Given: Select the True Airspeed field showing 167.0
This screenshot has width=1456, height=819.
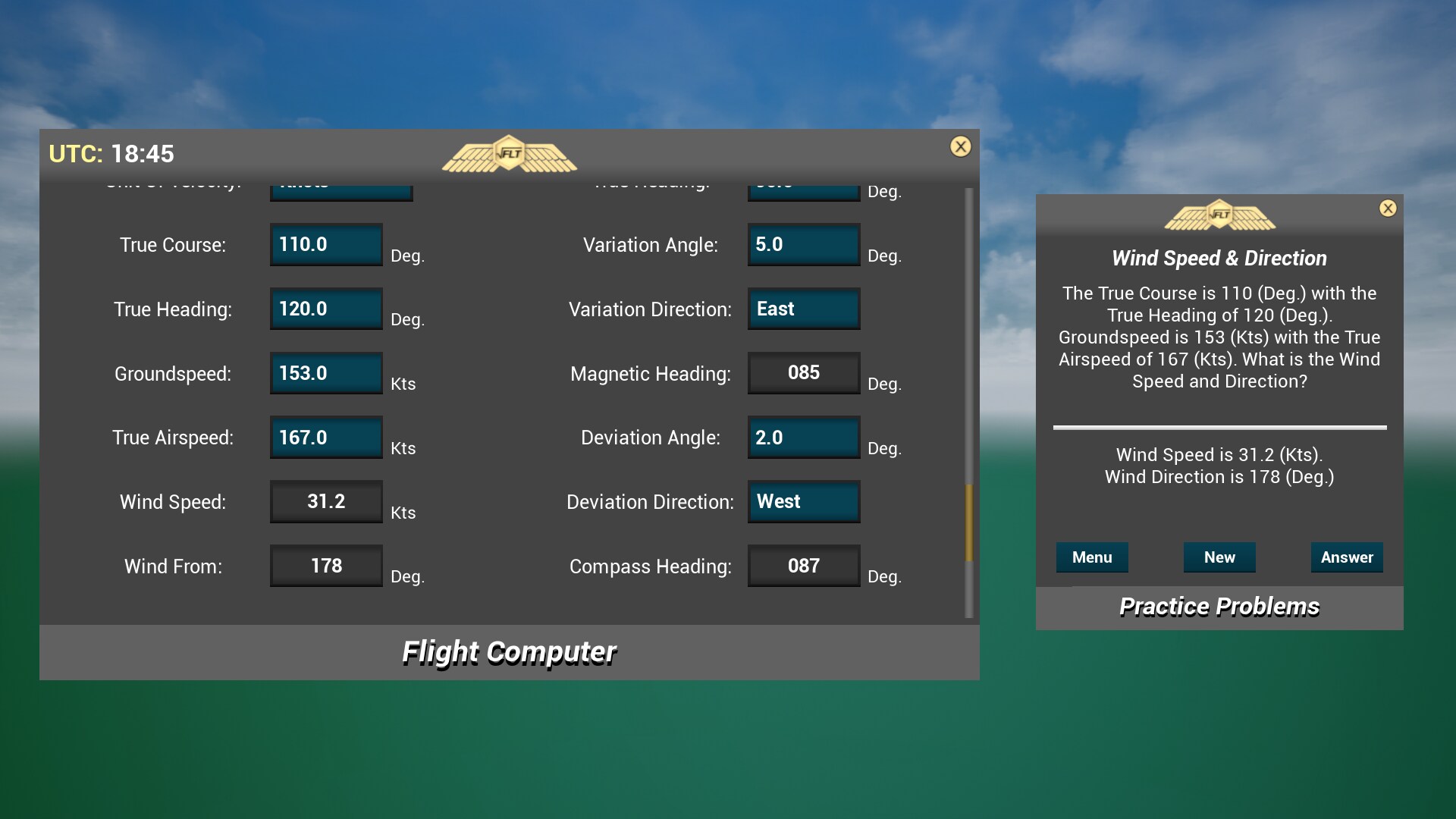Looking at the screenshot, I should pos(325,438).
